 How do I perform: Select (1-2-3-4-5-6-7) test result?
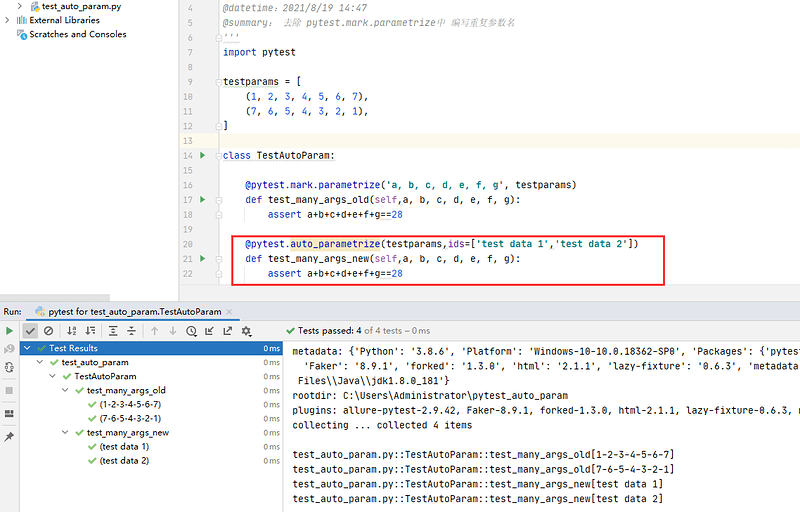pyautogui.click(x=130, y=404)
